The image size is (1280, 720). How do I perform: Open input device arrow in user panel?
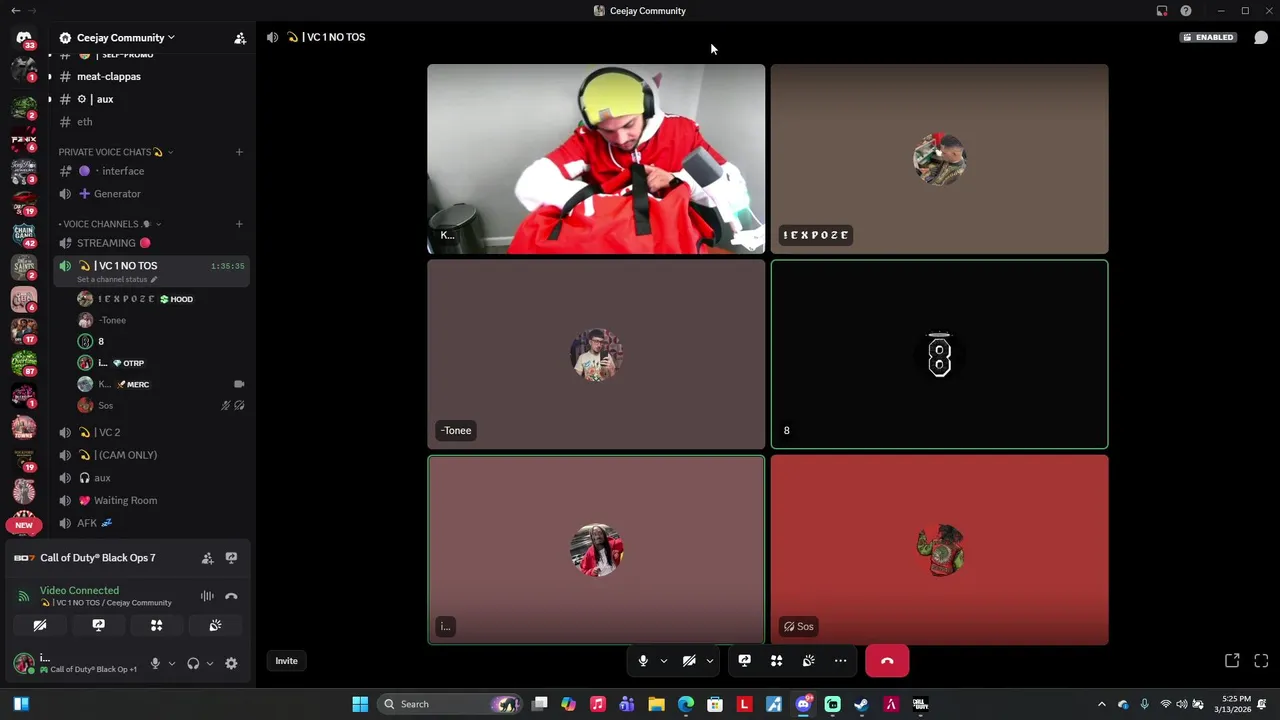tap(171, 663)
